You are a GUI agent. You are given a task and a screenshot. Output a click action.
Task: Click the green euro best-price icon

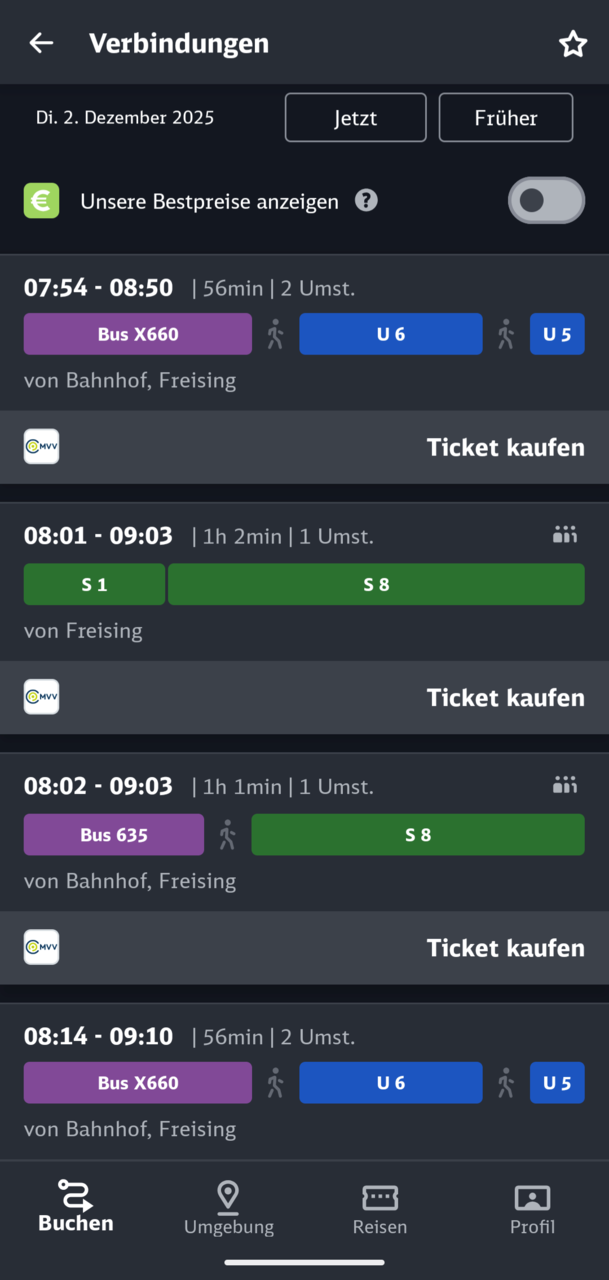click(x=41, y=200)
